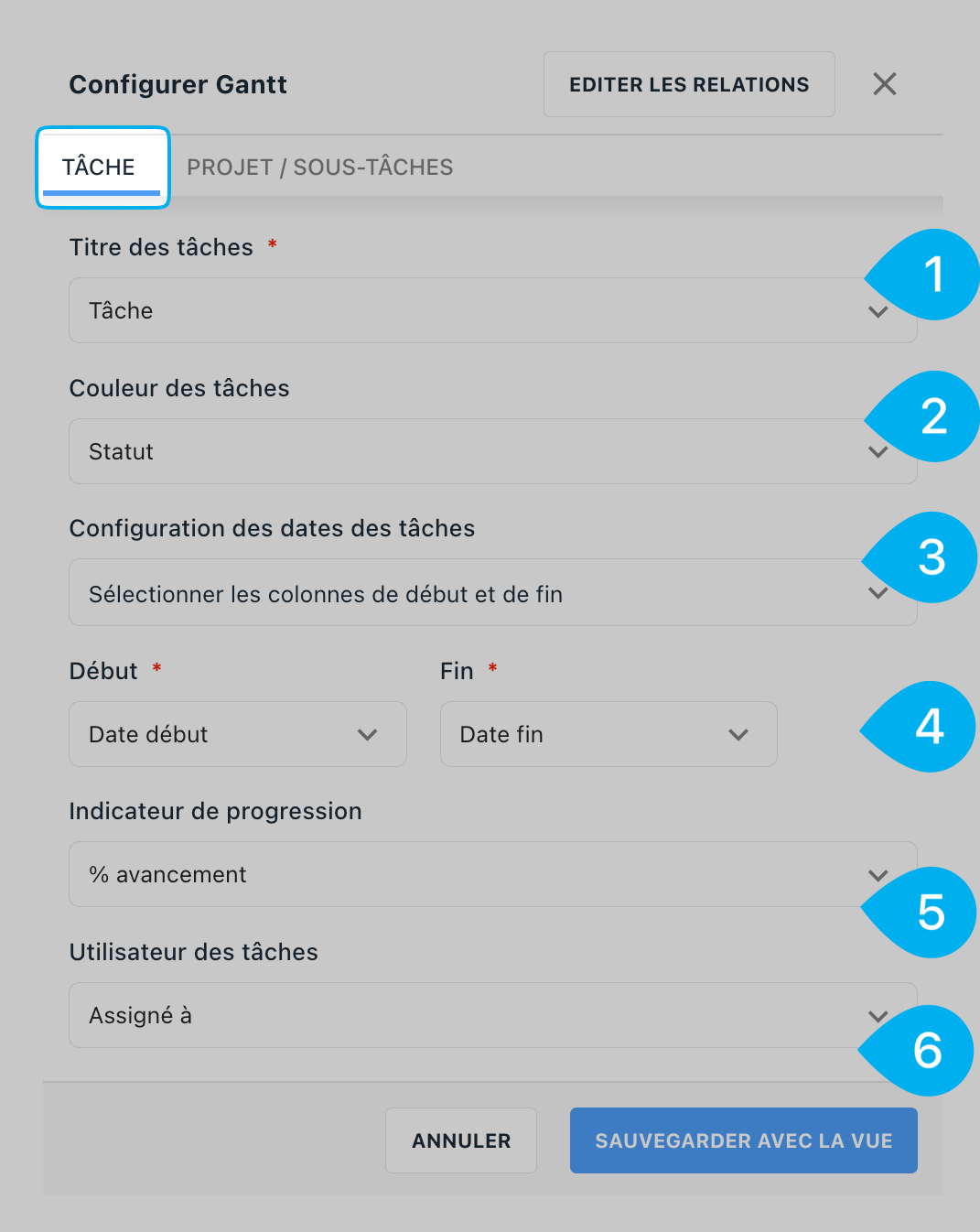Image resolution: width=980 pixels, height=1232 pixels.
Task: Click the blue number 1 annotation marker
Action: click(x=926, y=275)
